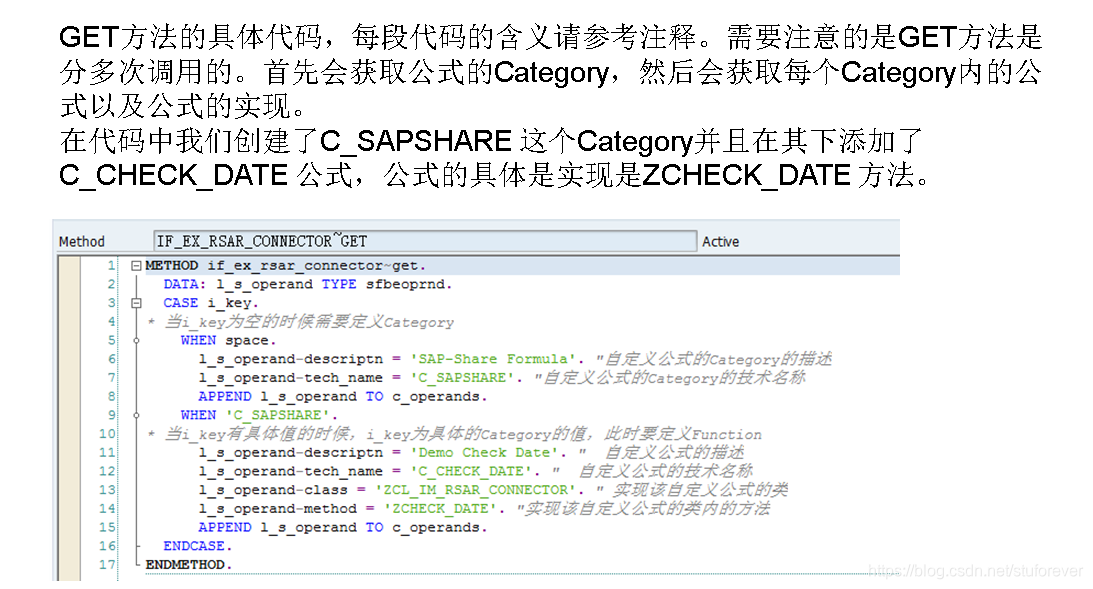Click 'l_s_operand-class' on line 13
This screenshot has height=589, width=1093.
coord(273,490)
